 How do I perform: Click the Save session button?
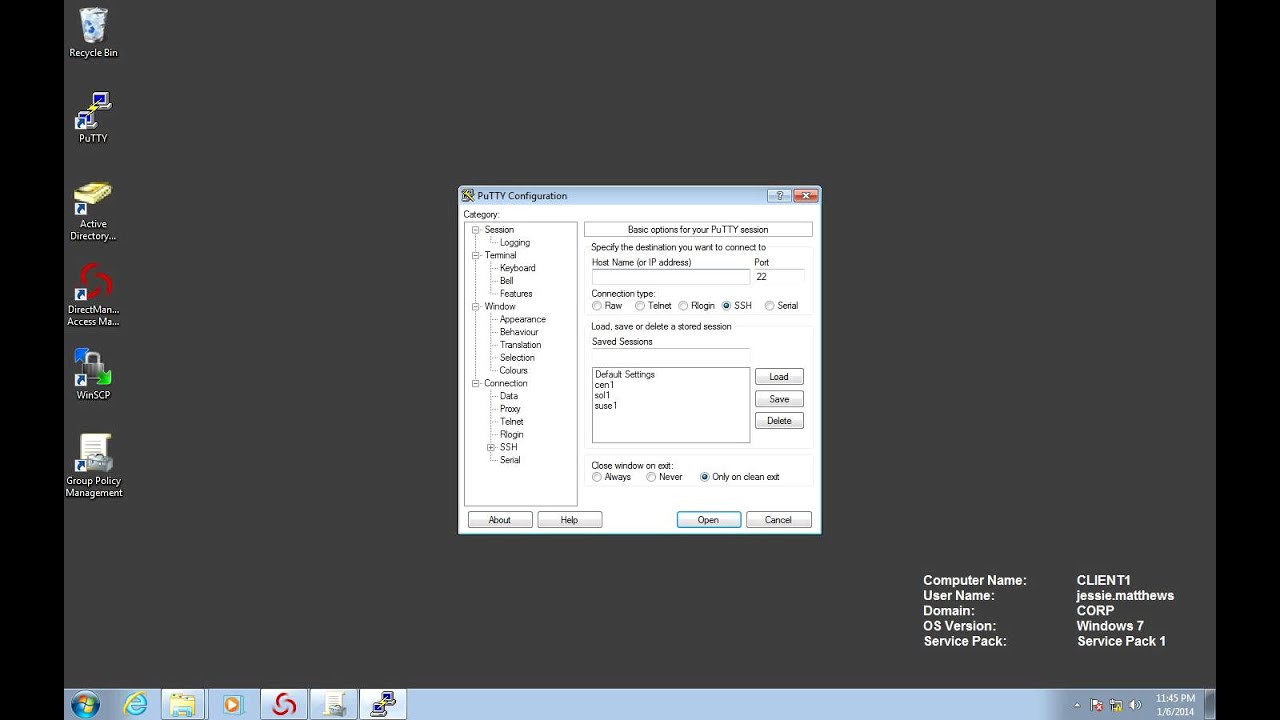[779, 399]
